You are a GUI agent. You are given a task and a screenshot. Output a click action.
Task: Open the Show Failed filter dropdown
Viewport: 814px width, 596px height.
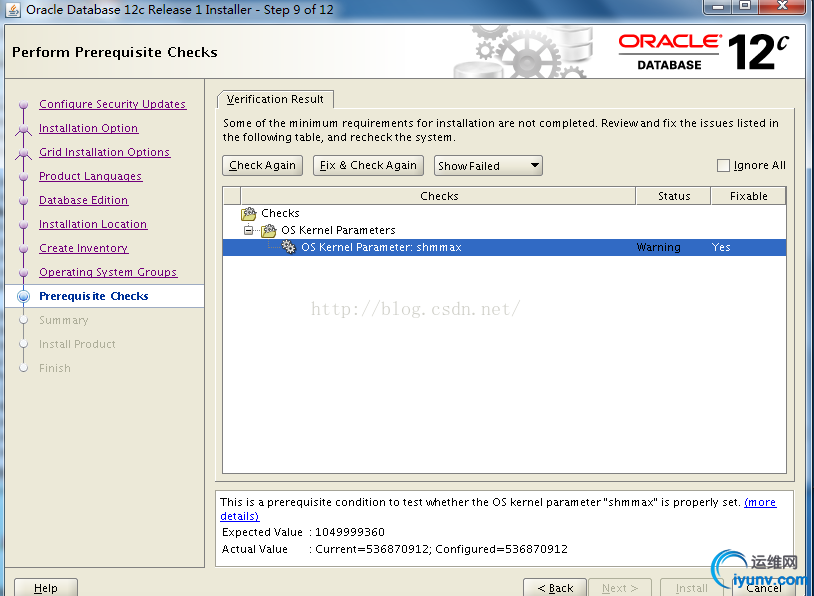(488, 166)
